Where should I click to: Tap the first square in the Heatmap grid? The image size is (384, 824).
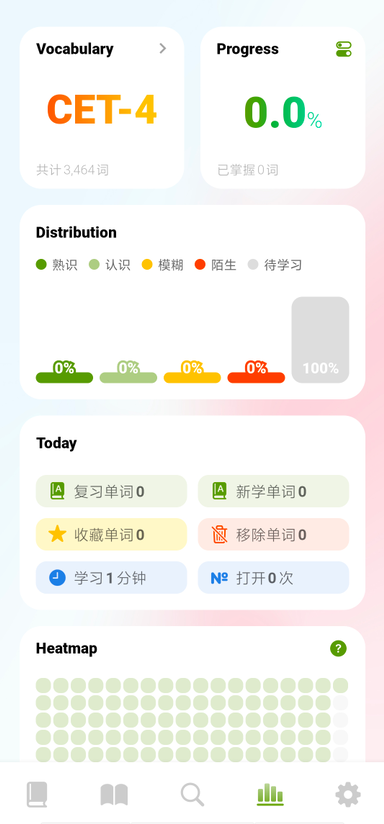click(44, 685)
